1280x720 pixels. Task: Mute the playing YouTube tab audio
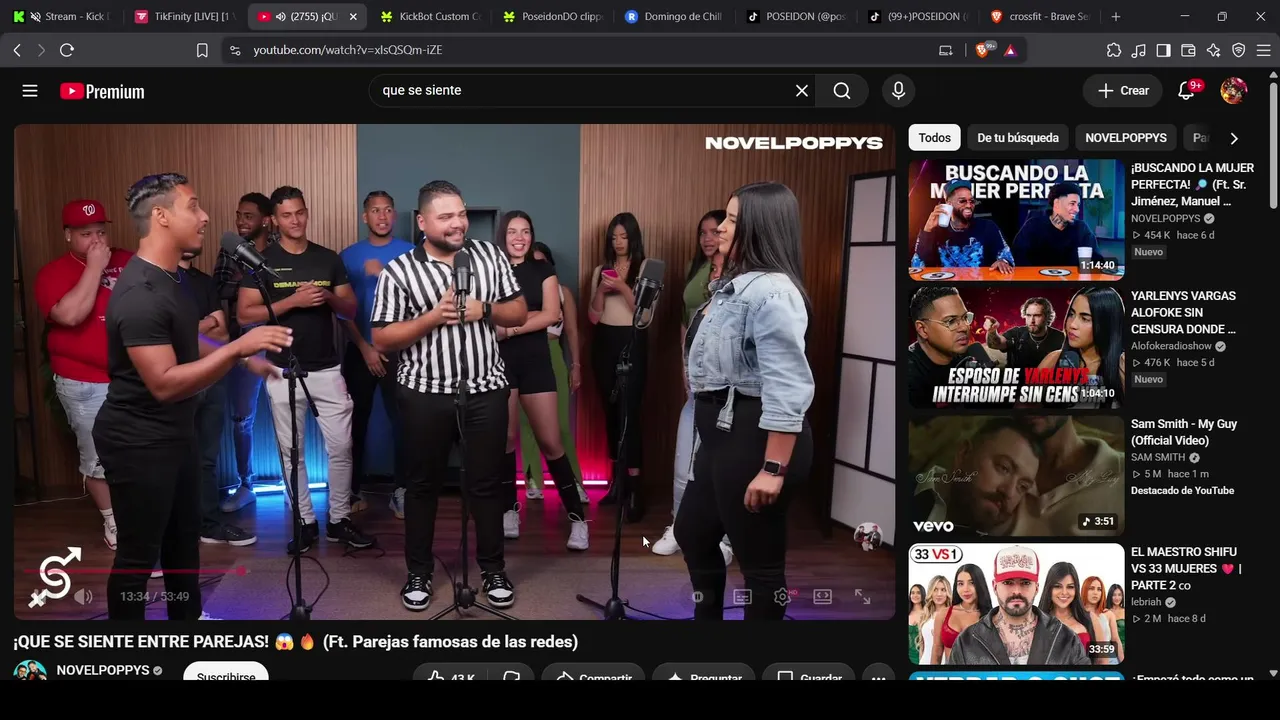coord(280,17)
